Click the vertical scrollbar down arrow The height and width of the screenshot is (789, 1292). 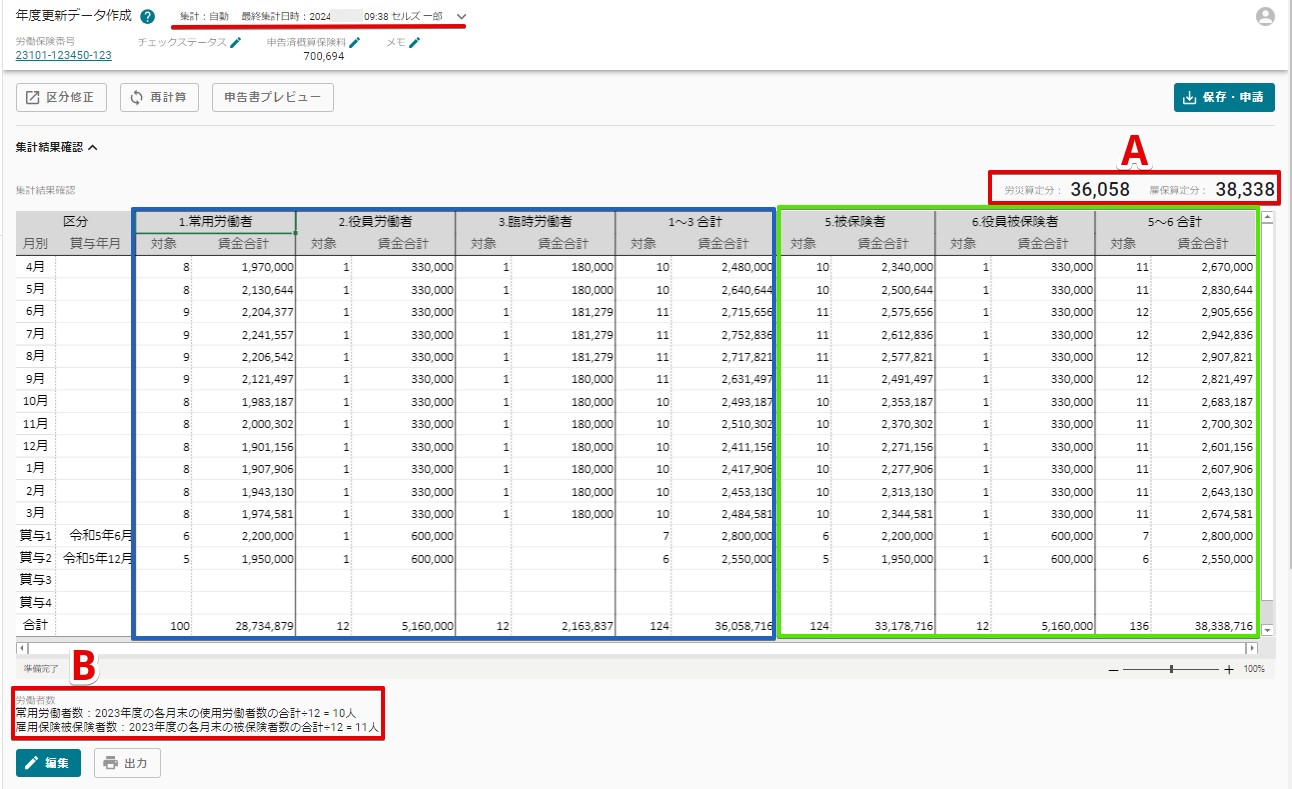pos(1268,630)
